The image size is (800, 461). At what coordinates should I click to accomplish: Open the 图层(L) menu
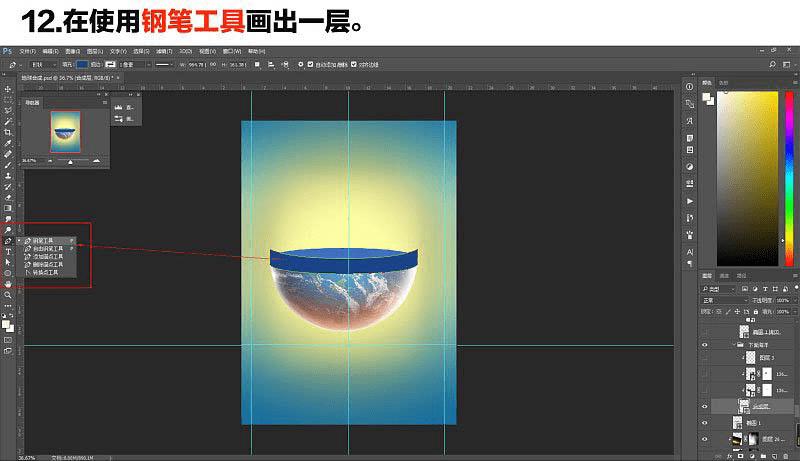95,51
